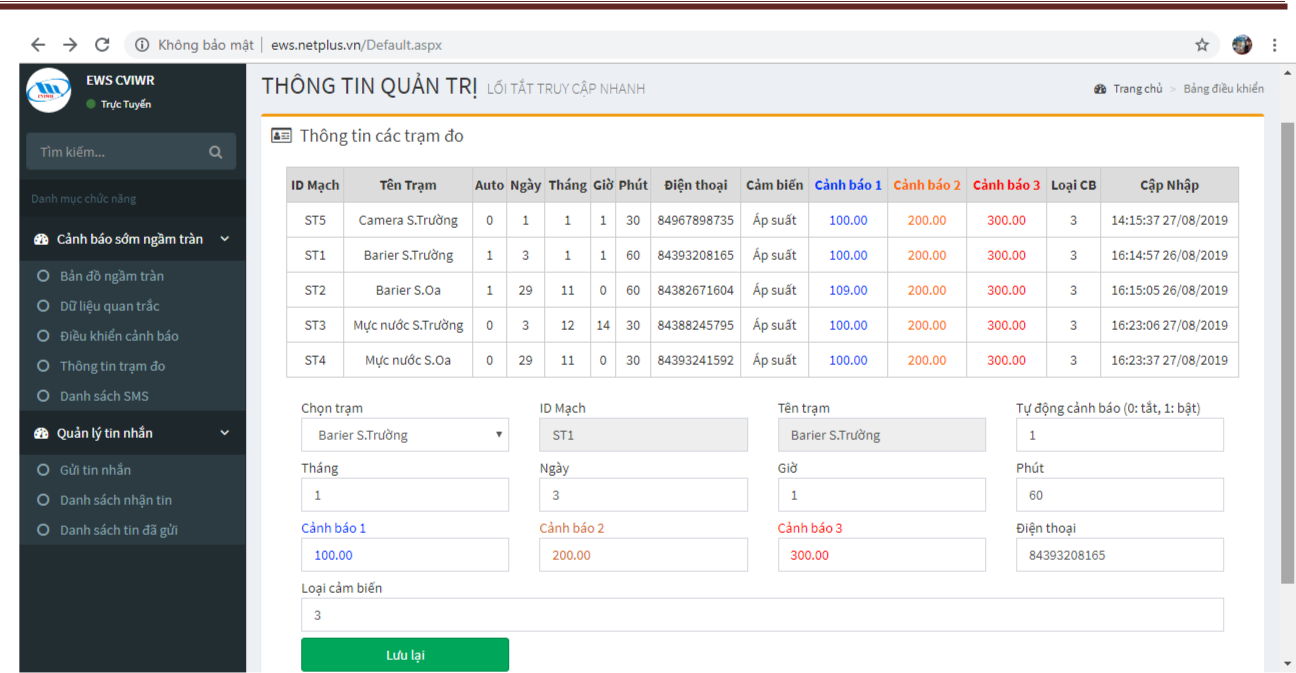Open Dữ liệu quan trắc menu item
Screen dimensions: 1296x673
coord(109,306)
